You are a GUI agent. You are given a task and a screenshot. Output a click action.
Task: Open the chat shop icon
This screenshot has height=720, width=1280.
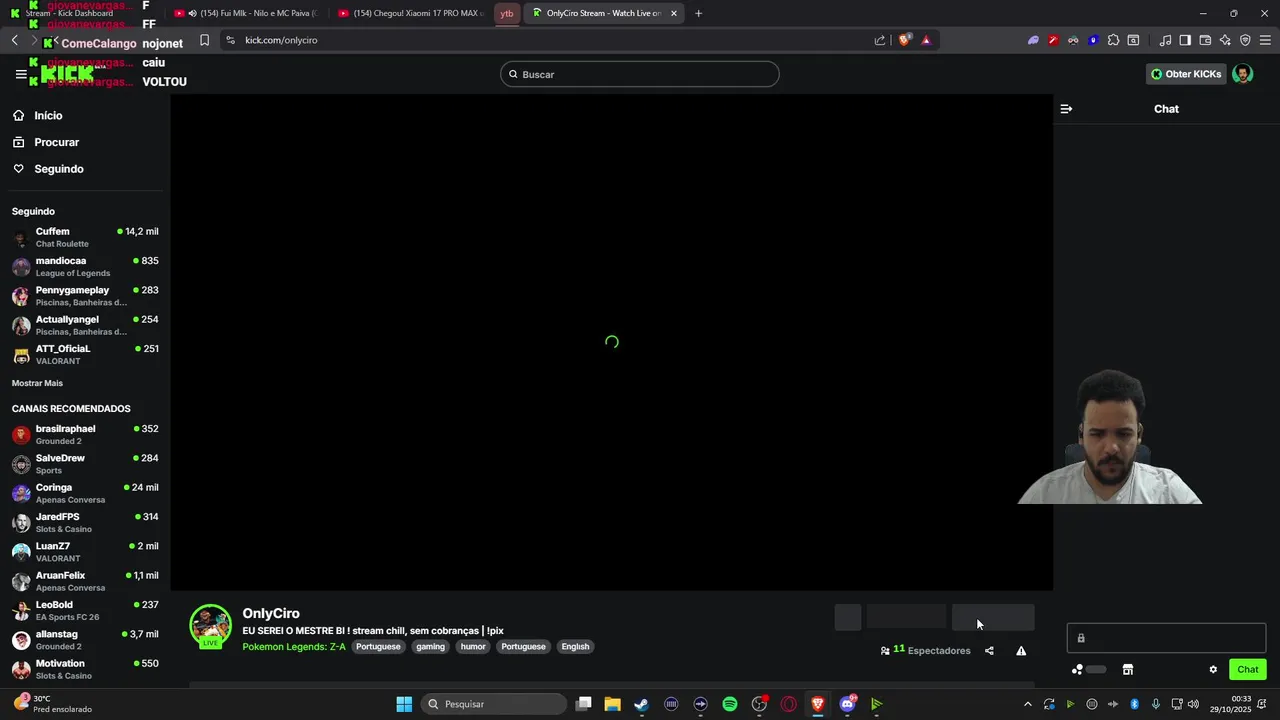[x=1128, y=670]
